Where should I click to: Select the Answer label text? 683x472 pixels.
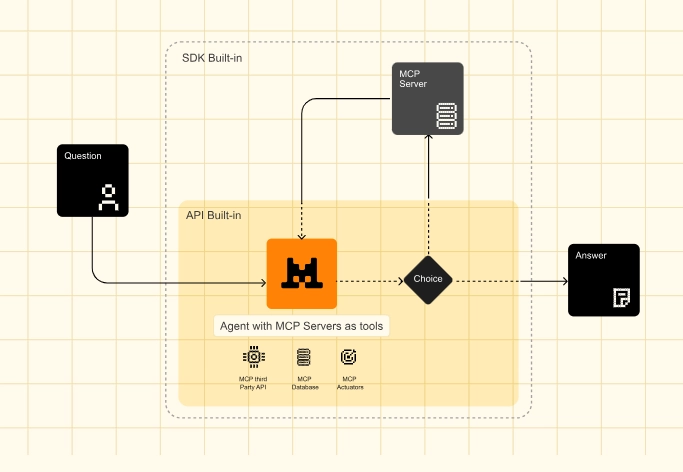point(591,256)
